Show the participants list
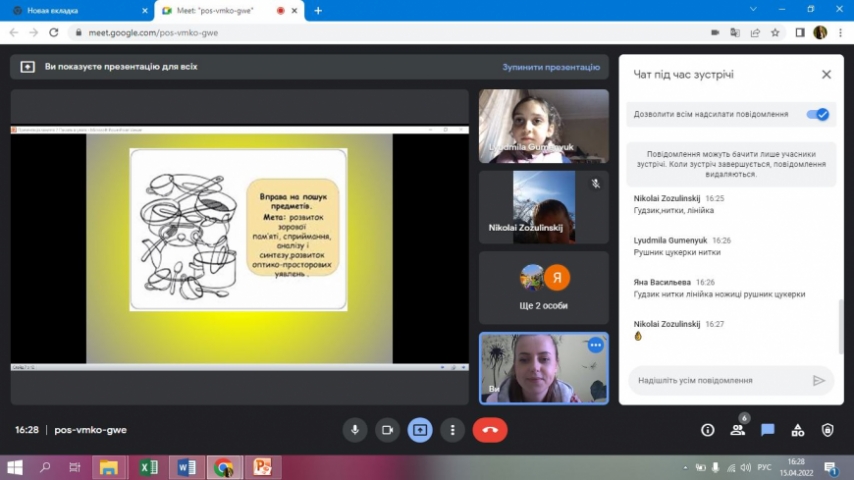This screenshot has width=854, height=480. 737,430
